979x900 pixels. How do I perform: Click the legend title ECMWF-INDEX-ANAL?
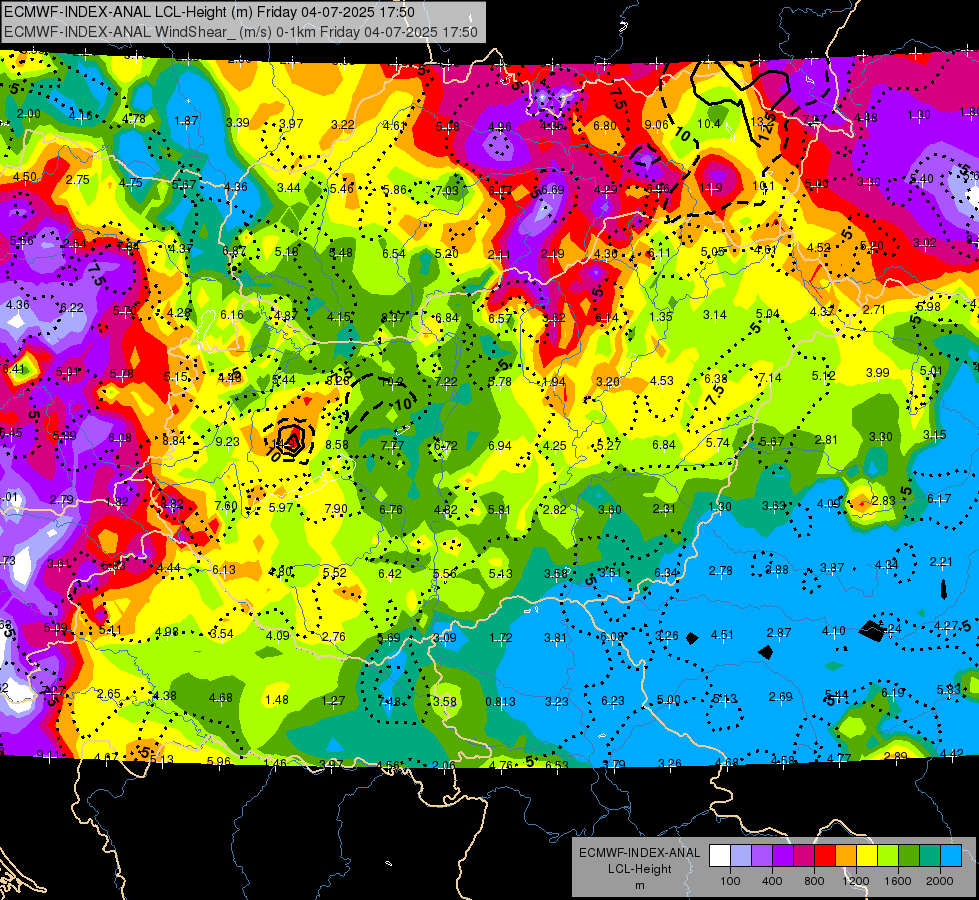[639, 853]
